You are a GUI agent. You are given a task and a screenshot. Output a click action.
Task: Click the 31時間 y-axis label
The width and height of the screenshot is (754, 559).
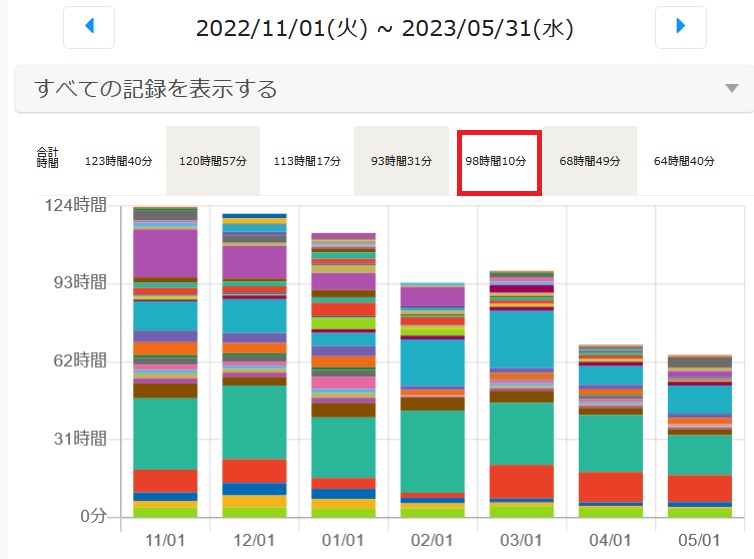coord(80,439)
